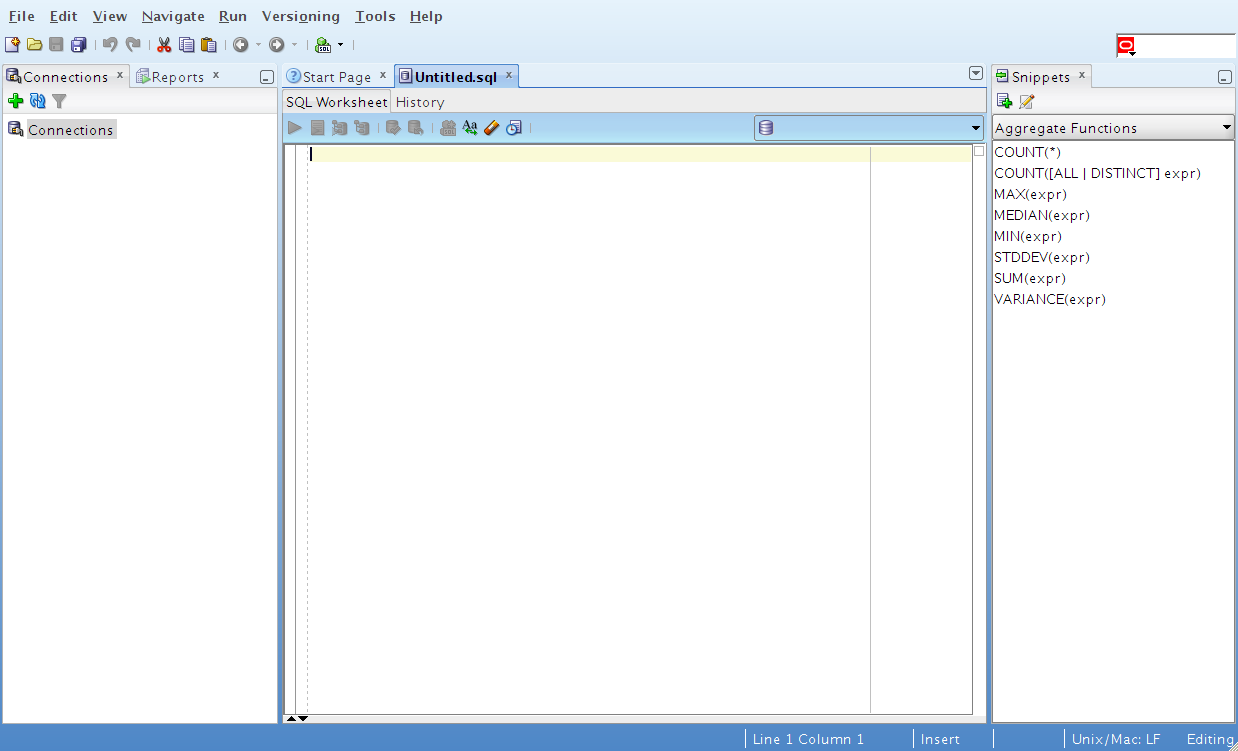Minimize the Snippets panel
The image size is (1238, 751).
coord(1225,77)
